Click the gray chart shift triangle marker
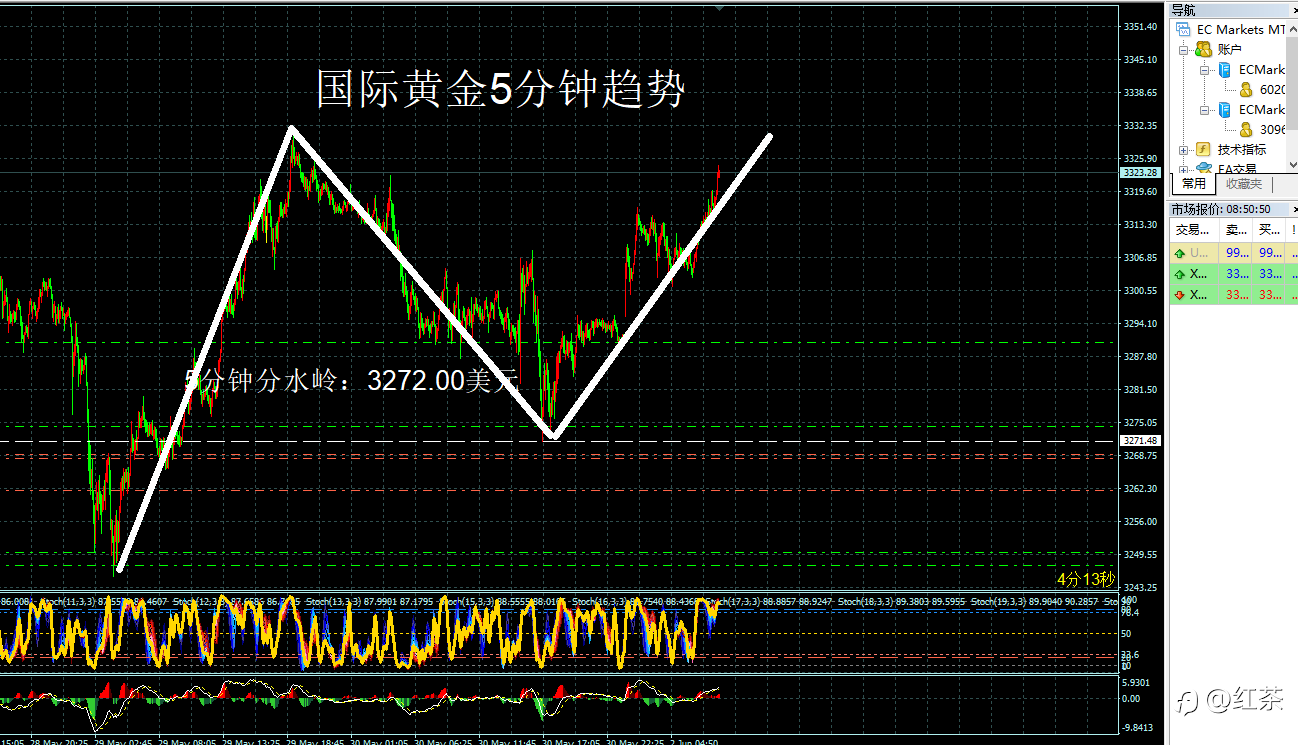 (x=718, y=7)
